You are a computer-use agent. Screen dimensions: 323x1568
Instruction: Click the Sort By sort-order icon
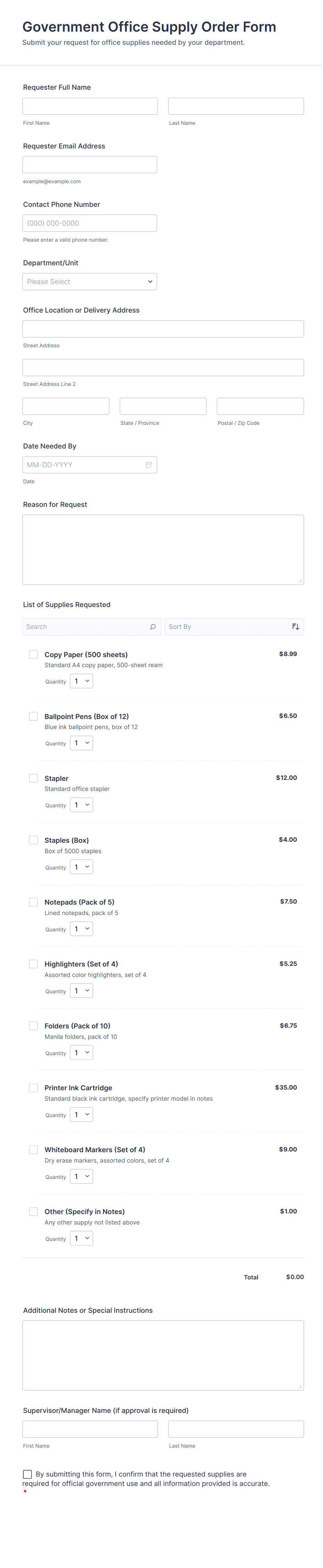pyautogui.click(x=295, y=627)
